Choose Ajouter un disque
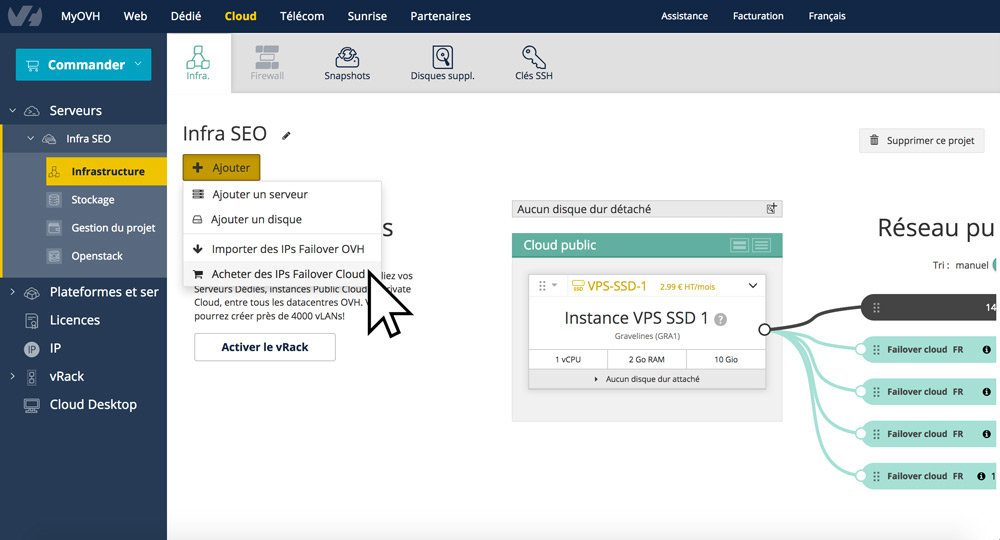This screenshot has height=540, width=1000. (282, 219)
